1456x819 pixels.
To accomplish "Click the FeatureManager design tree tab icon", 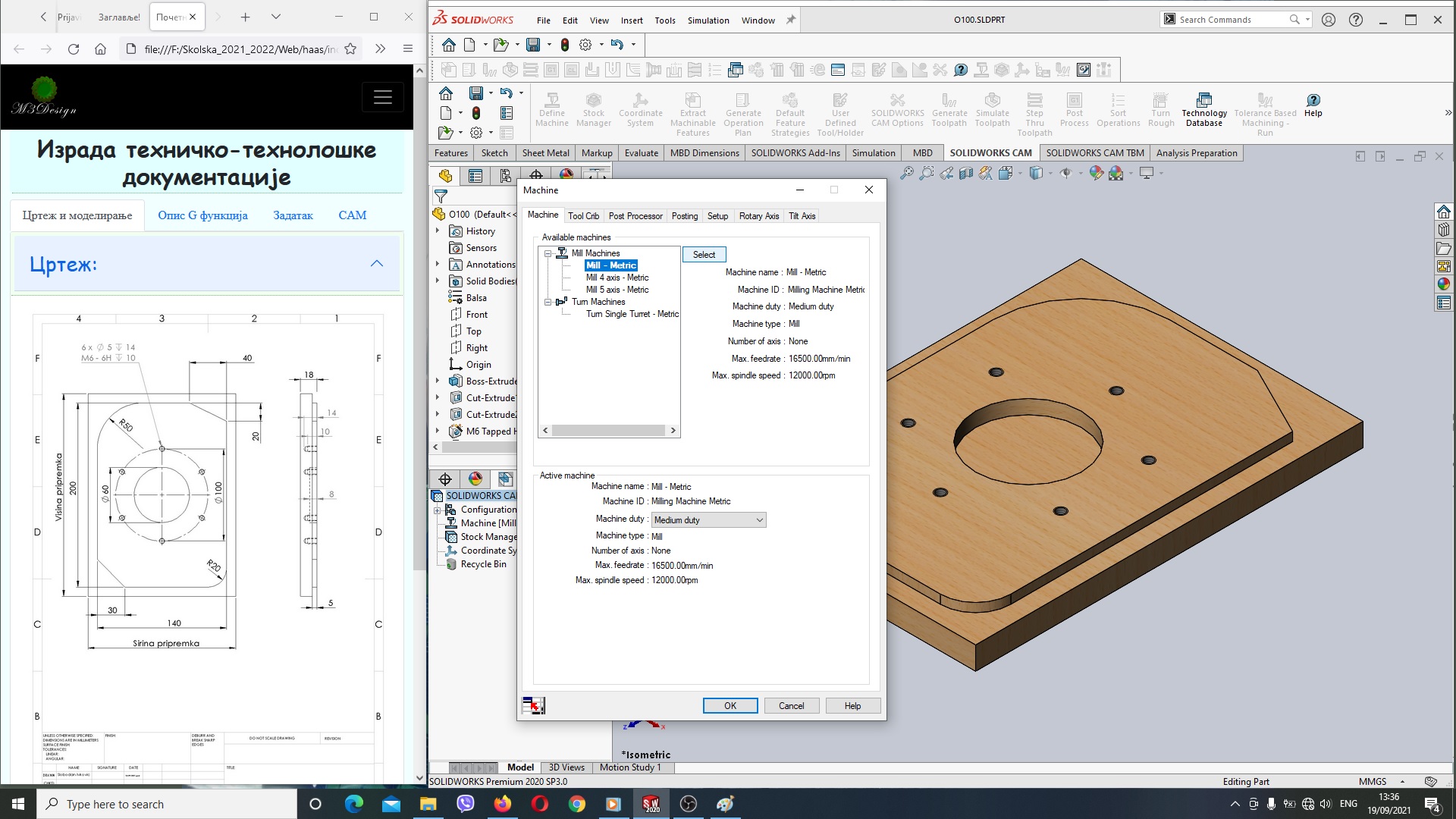I will pyautogui.click(x=445, y=176).
